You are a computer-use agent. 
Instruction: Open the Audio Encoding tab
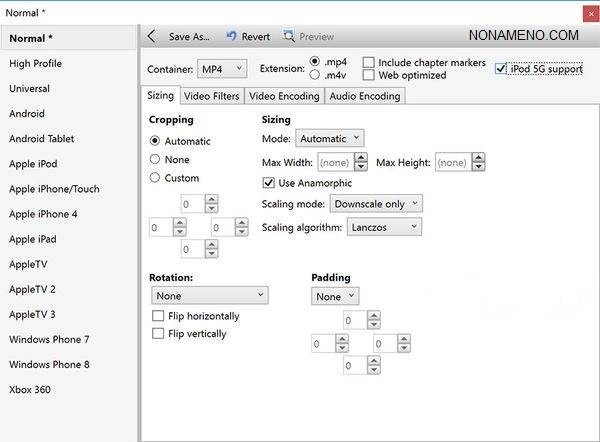click(x=365, y=96)
